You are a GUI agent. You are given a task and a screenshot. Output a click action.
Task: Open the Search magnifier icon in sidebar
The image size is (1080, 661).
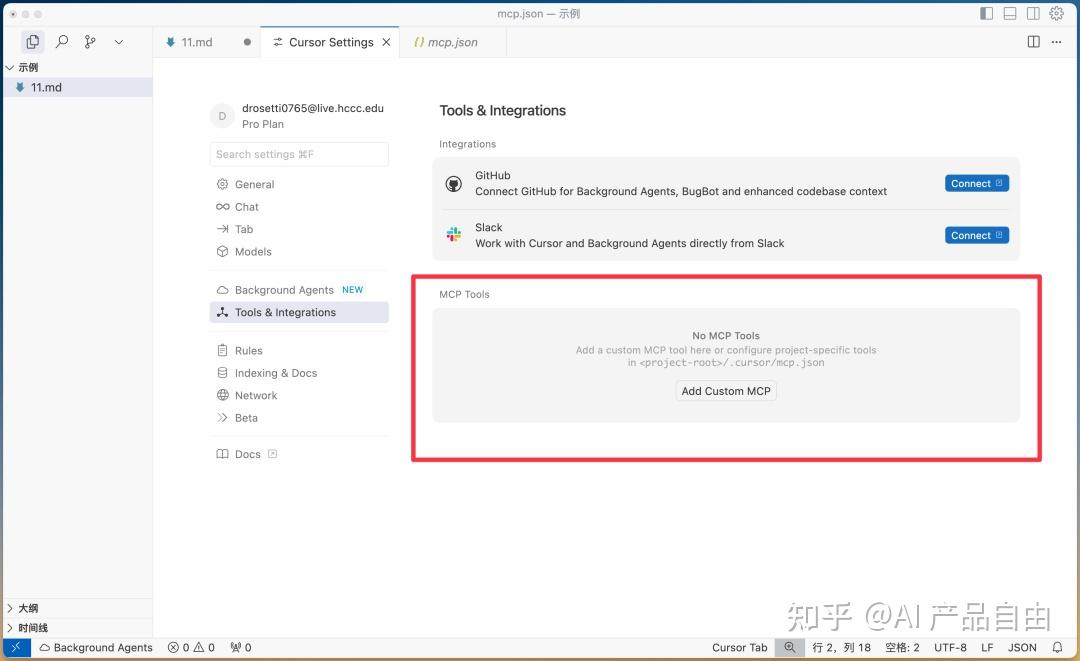(62, 42)
